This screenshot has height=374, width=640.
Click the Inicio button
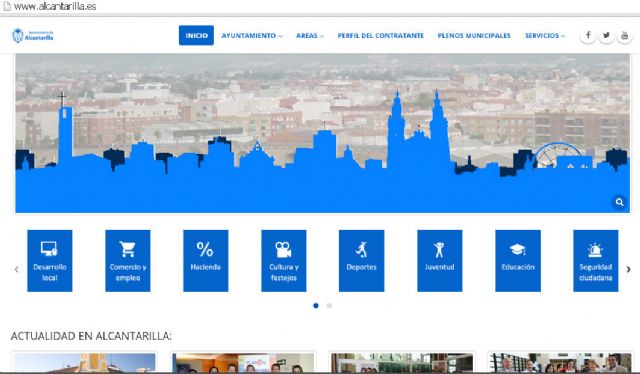click(x=196, y=36)
